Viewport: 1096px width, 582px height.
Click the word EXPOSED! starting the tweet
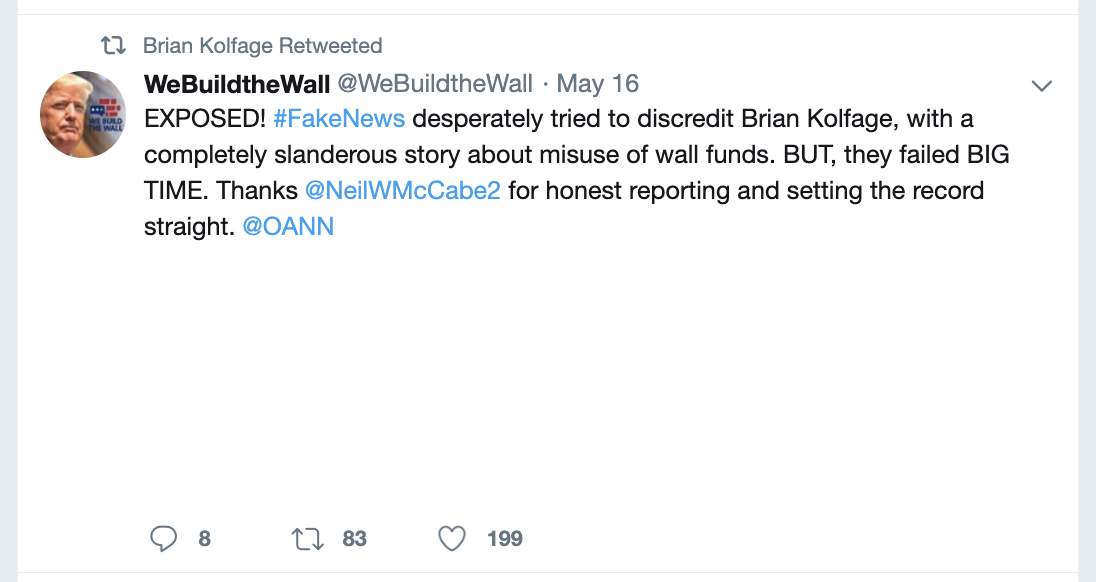(x=204, y=119)
